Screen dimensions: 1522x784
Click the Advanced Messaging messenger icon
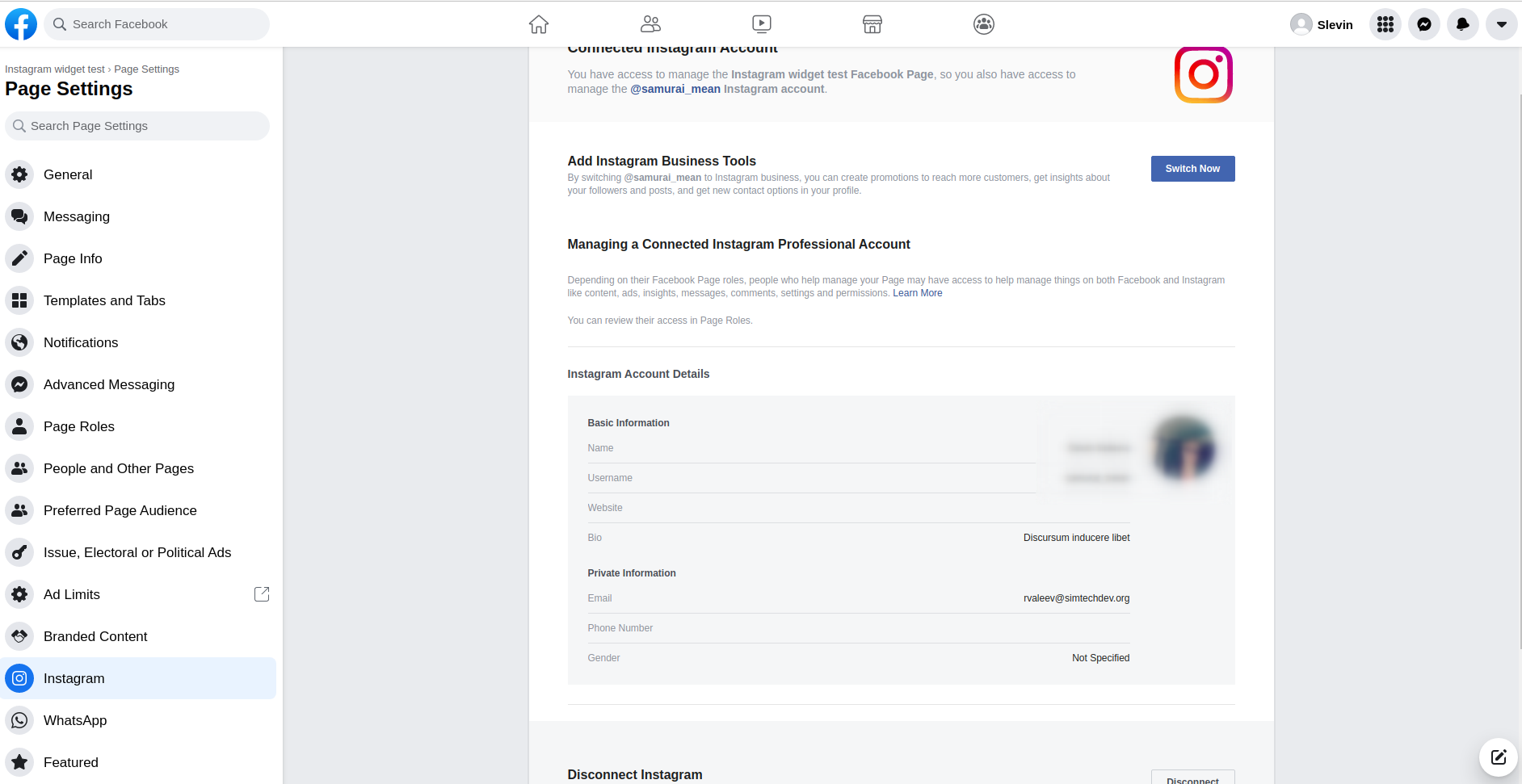click(x=19, y=384)
